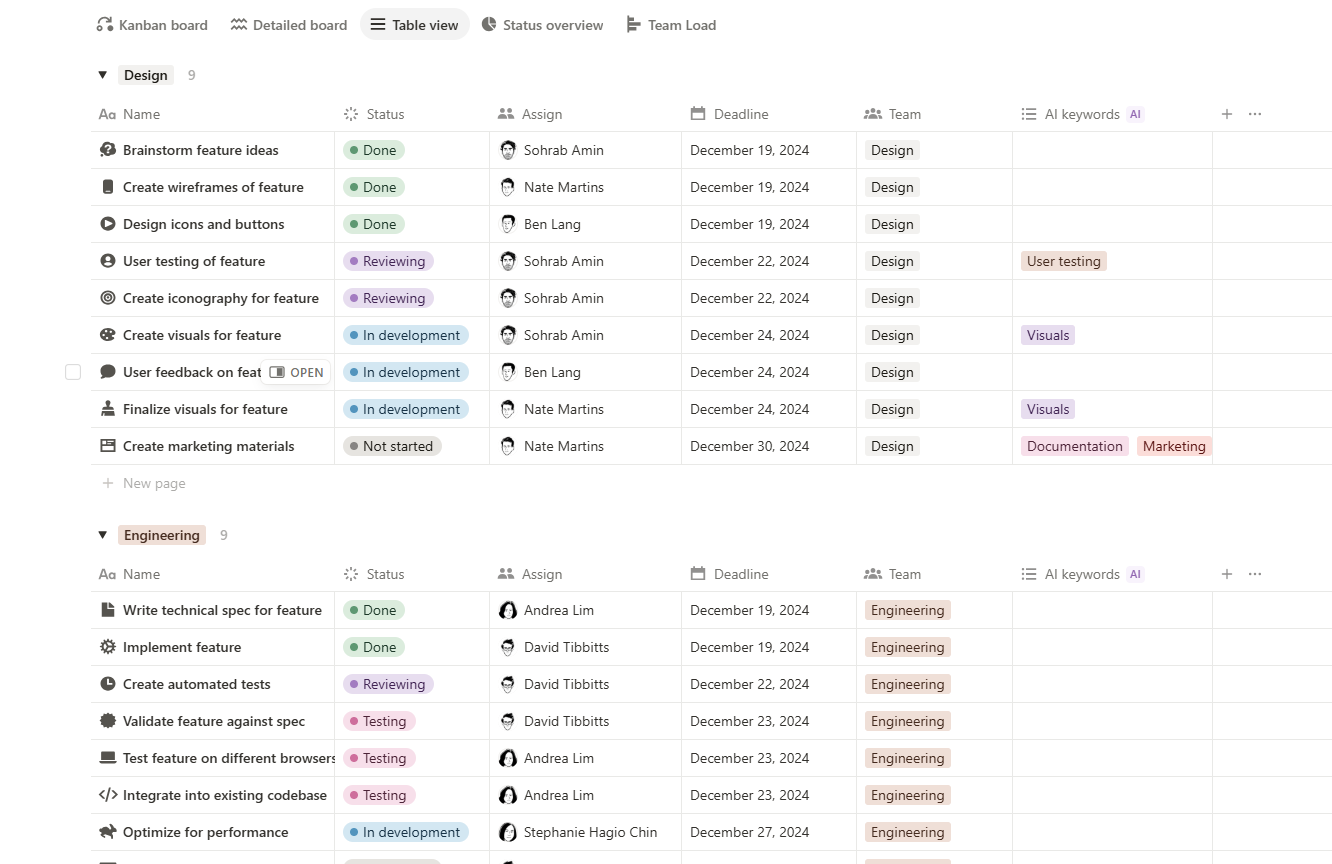
Task: Click Integrate into codebase code icon
Action: point(108,795)
